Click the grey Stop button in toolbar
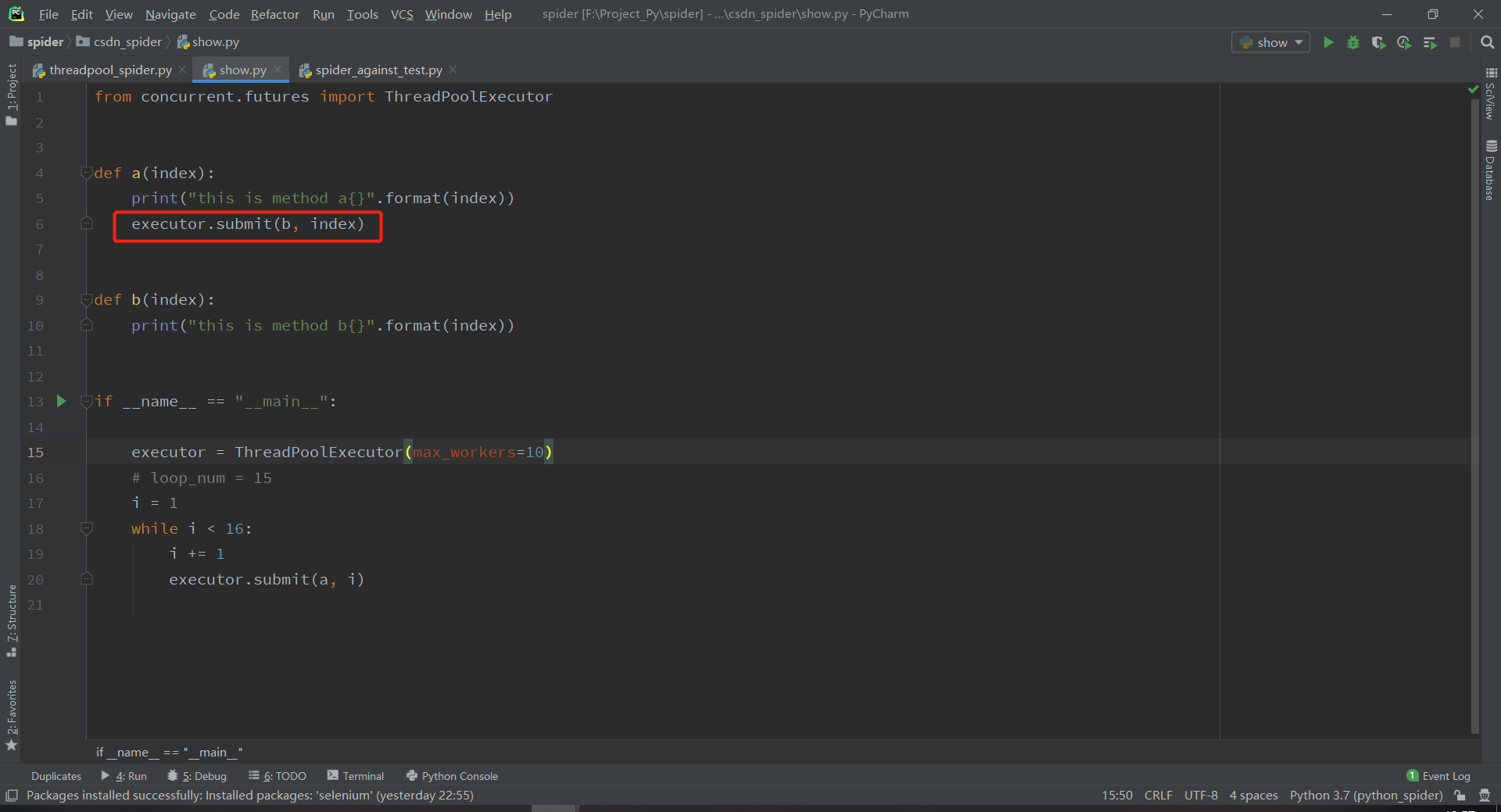The image size is (1501, 812). click(x=1455, y=42)
